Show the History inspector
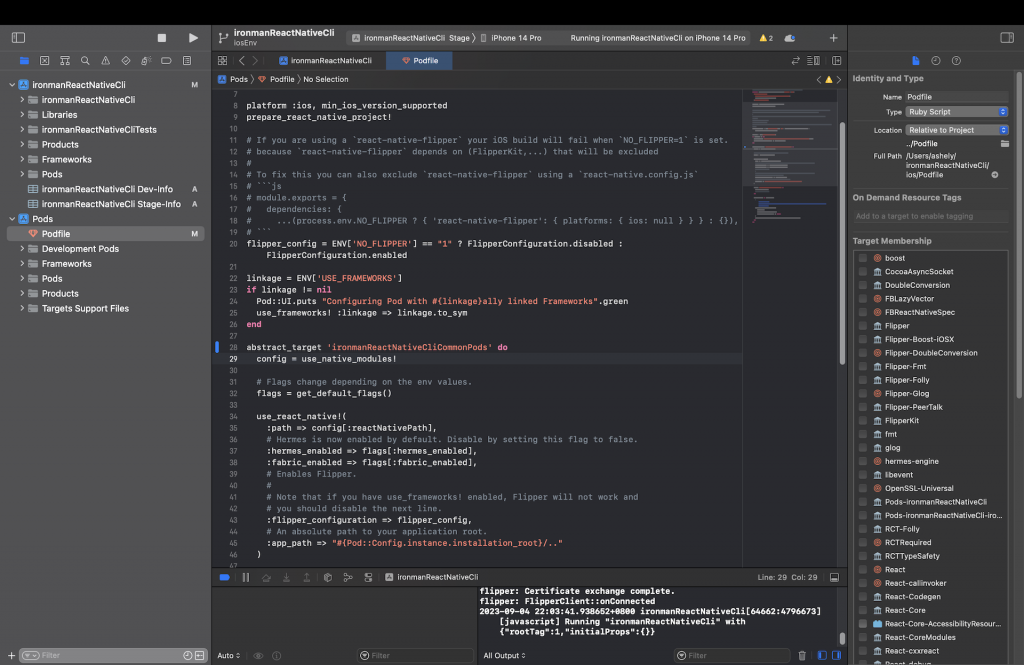This screenshot has height=665, width=1024. [936, 61]
